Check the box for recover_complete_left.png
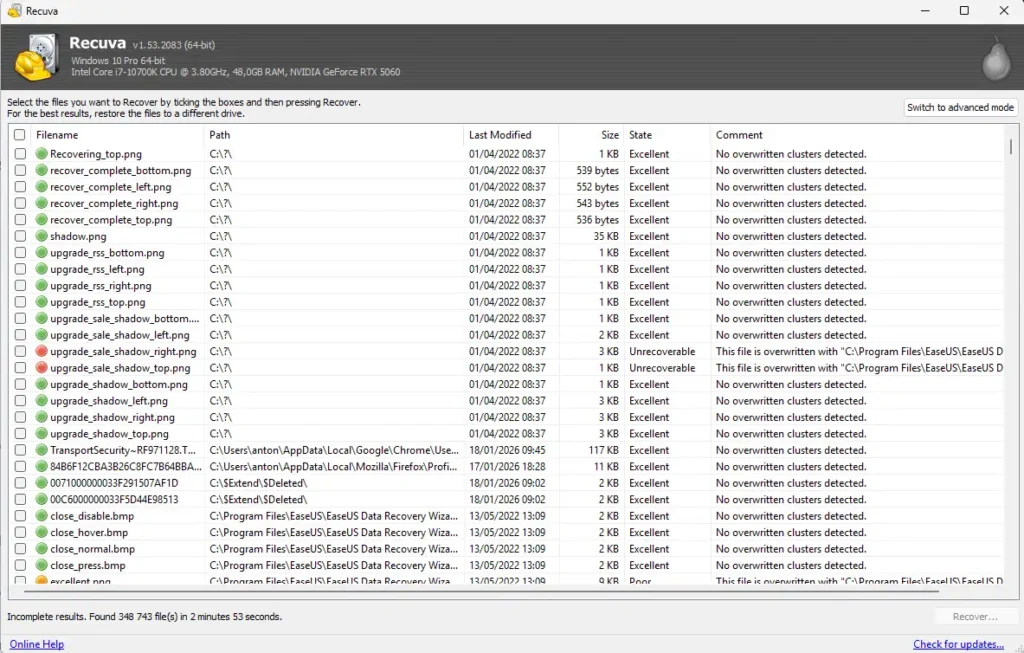Image resolution: width=1024 pixels, height=653 pixels. [x=20, y=187]
